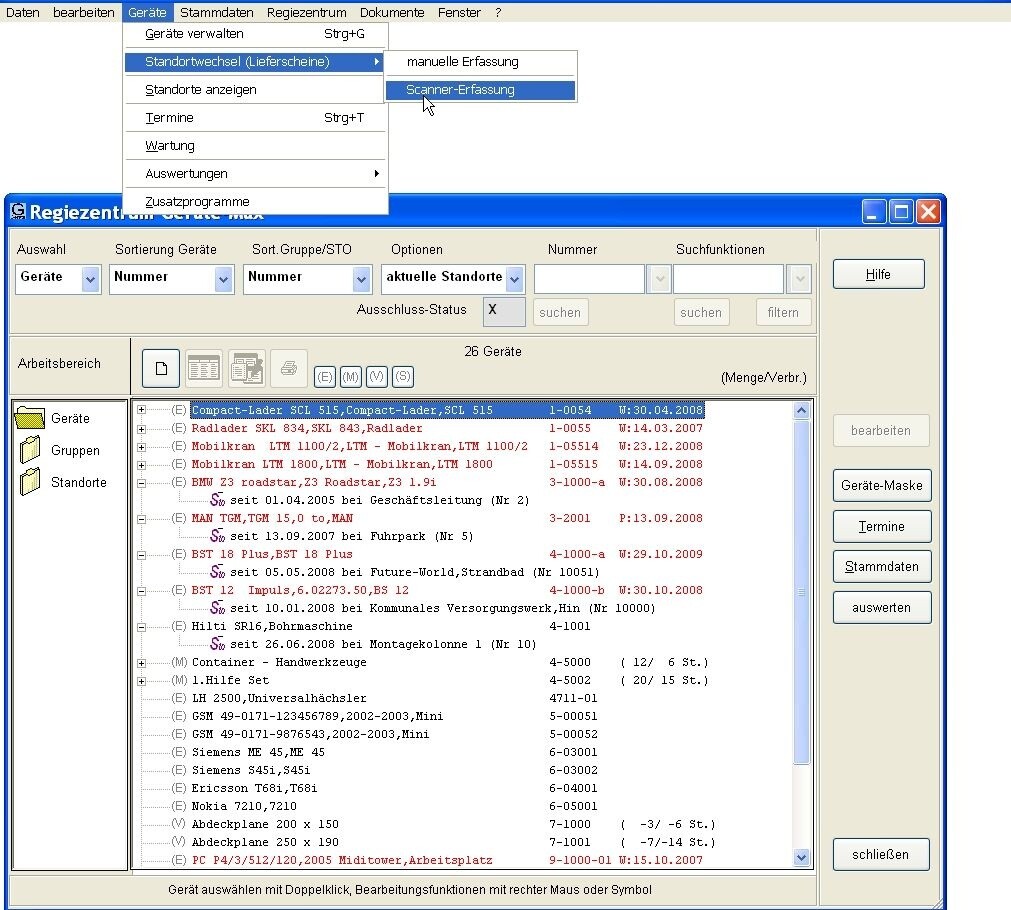Toggle the (E) device type filter

pyautogui.click(x=325, y=377)
